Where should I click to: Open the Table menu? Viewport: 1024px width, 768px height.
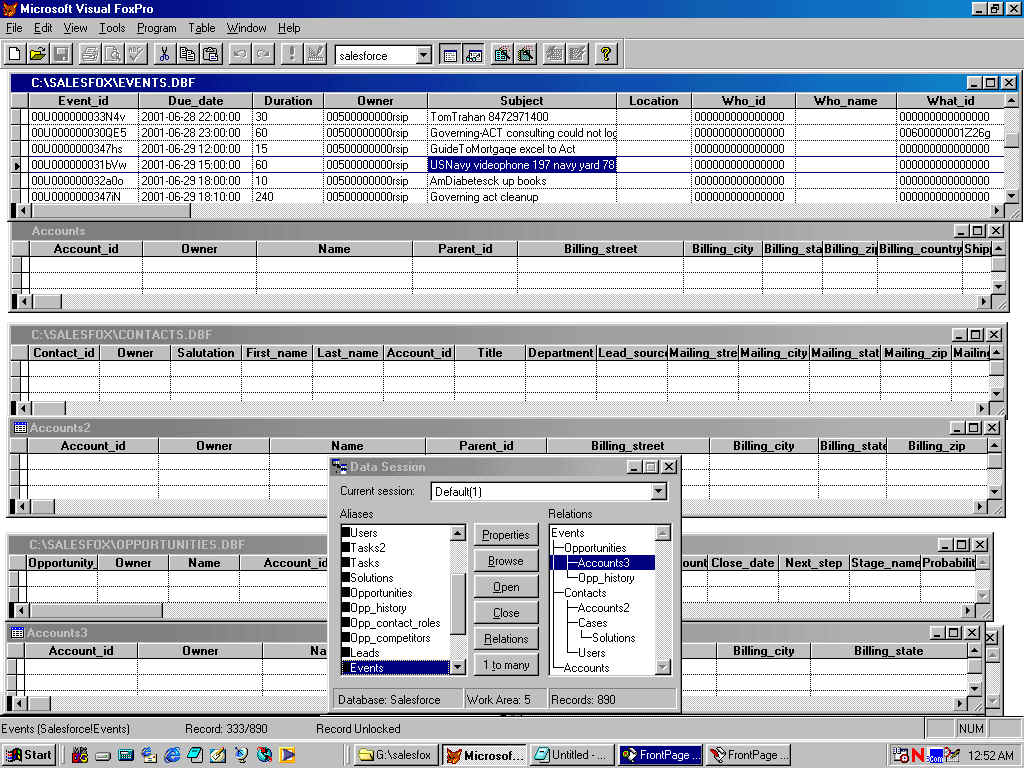(202, 28)
